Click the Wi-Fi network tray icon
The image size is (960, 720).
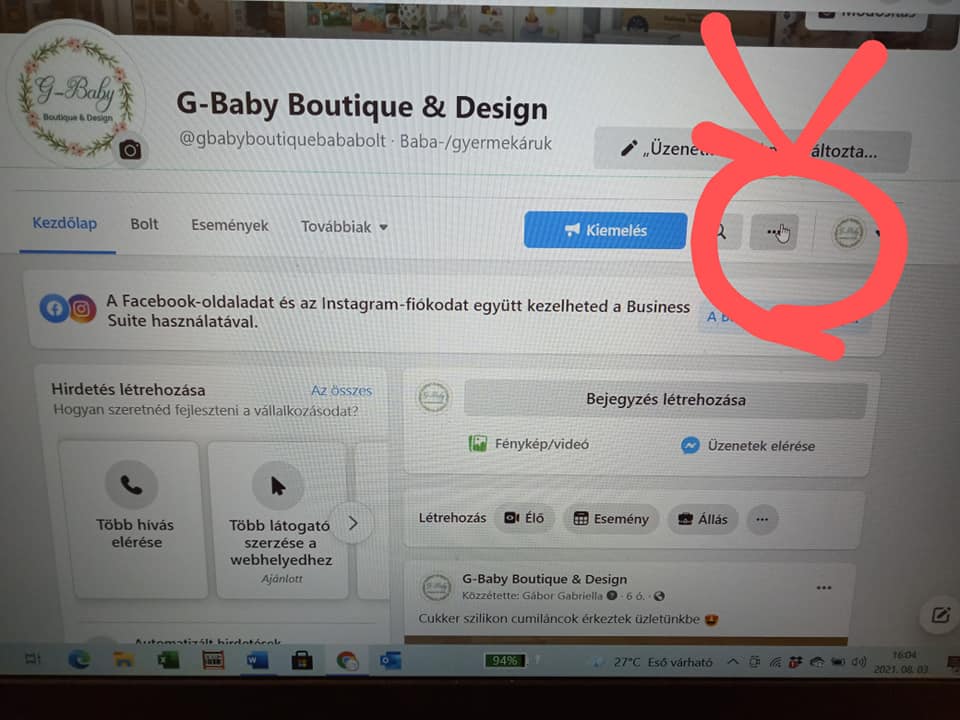click(775, 662)
